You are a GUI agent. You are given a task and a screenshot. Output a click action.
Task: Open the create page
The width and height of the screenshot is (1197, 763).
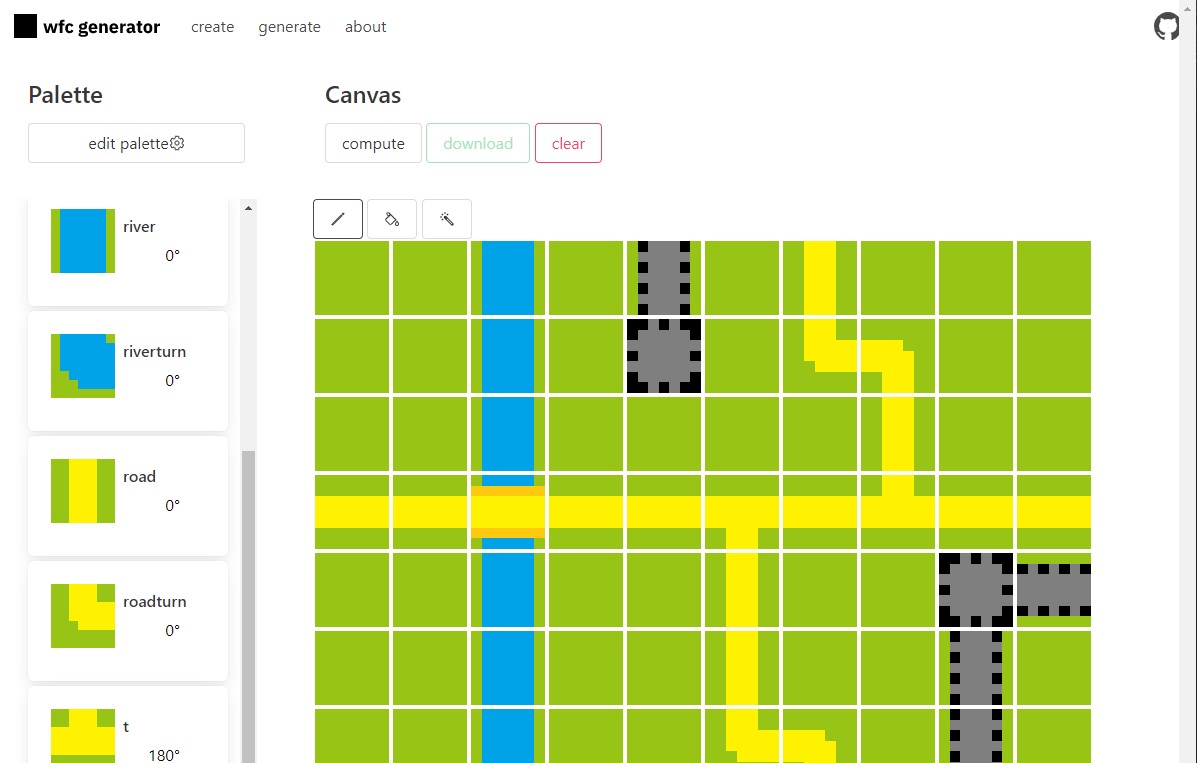pyautogui.click(x=212, y=27)
